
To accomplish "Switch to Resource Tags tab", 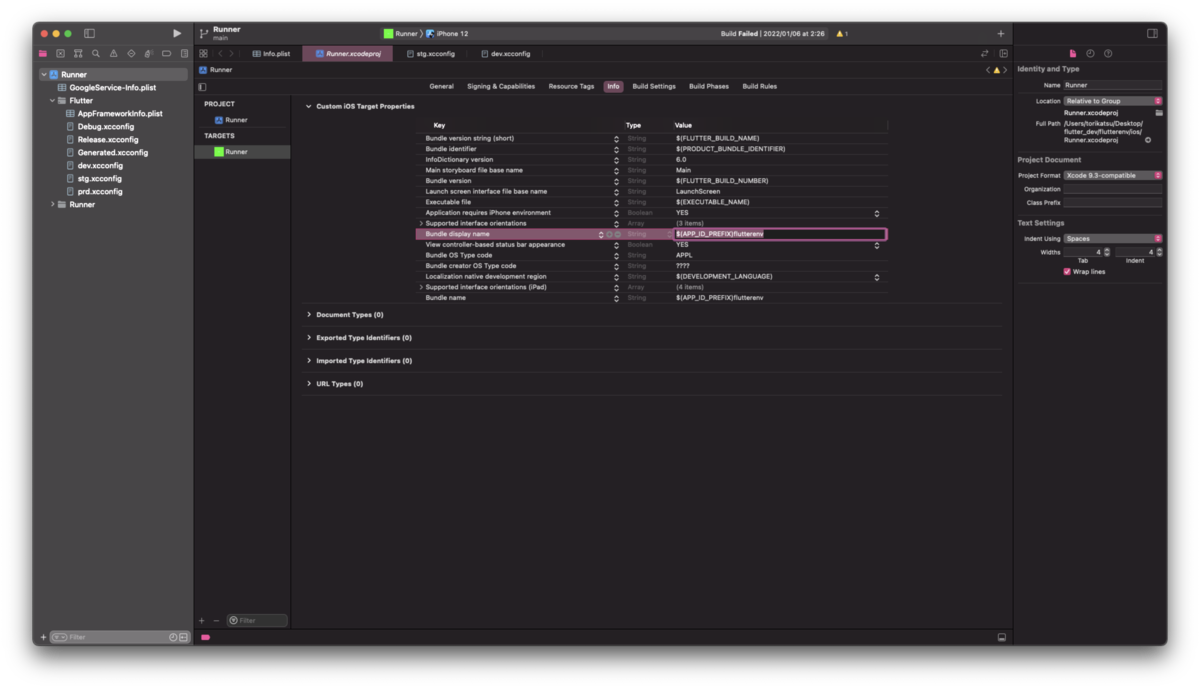I will point(571,87).
